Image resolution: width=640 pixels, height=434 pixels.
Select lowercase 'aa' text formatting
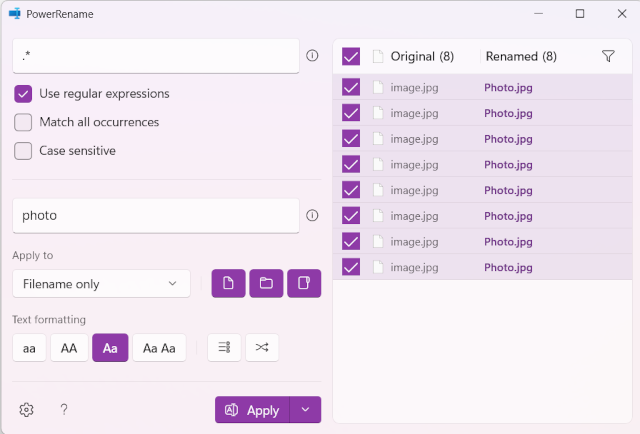(x=29, y=348)
